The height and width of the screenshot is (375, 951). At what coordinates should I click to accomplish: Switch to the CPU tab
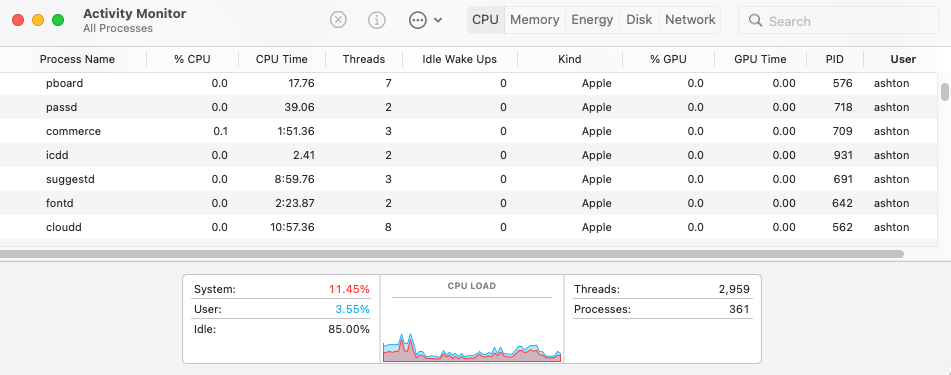(x=485, y=19)
